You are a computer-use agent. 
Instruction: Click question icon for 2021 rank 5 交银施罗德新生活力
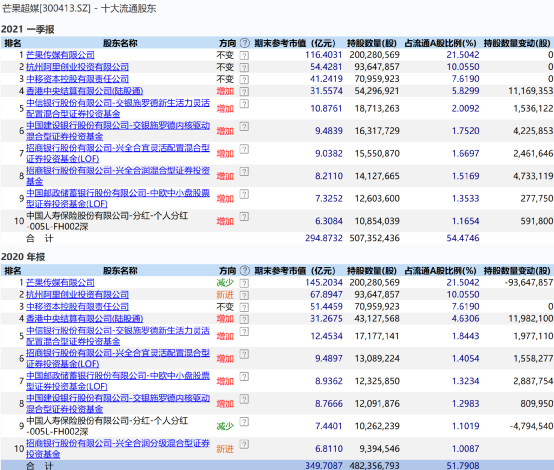(244, 104)
